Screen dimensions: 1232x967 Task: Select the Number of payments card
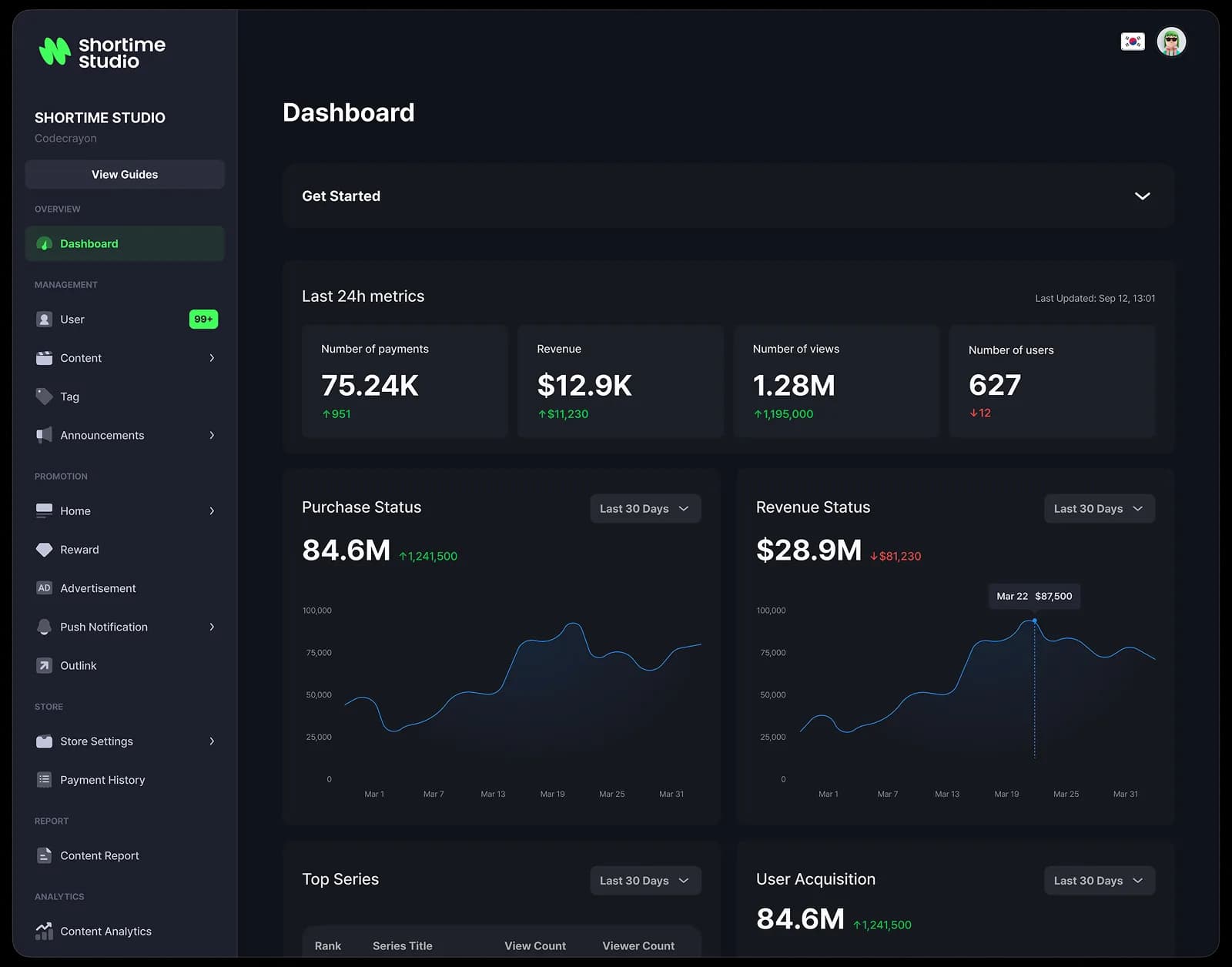(405, 381)
